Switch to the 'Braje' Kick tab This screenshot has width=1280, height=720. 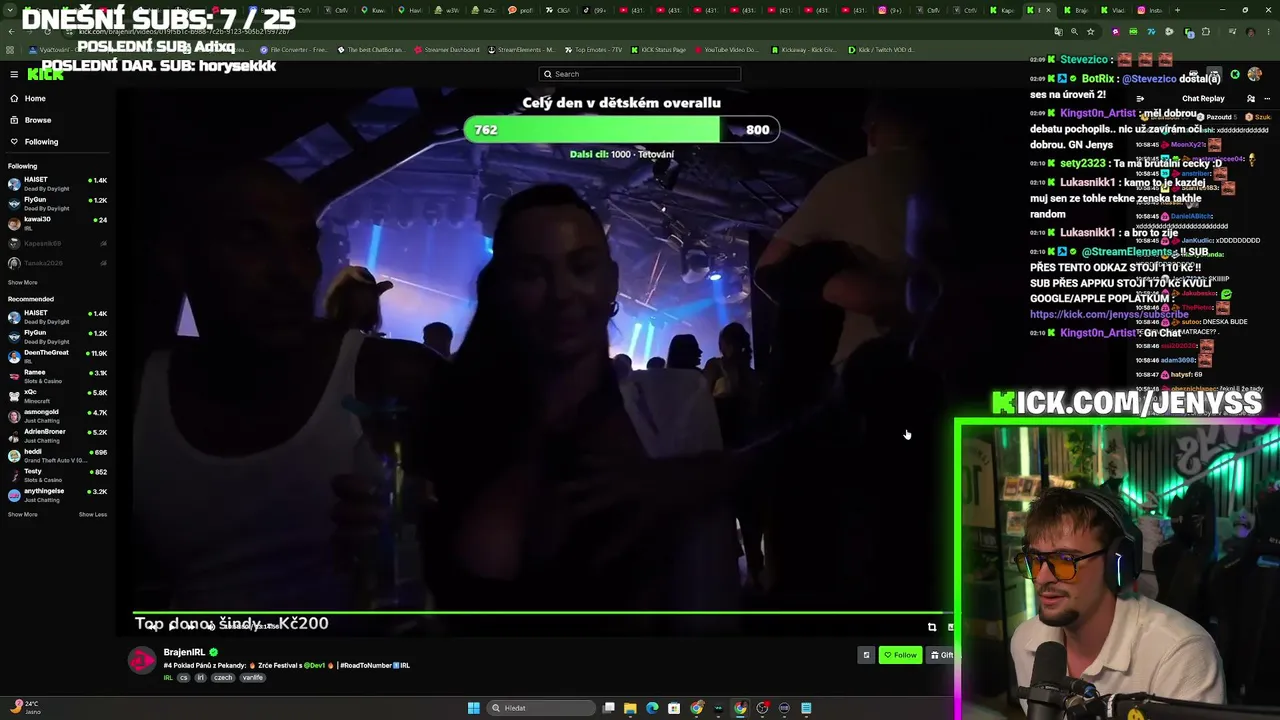(1077, 10)
